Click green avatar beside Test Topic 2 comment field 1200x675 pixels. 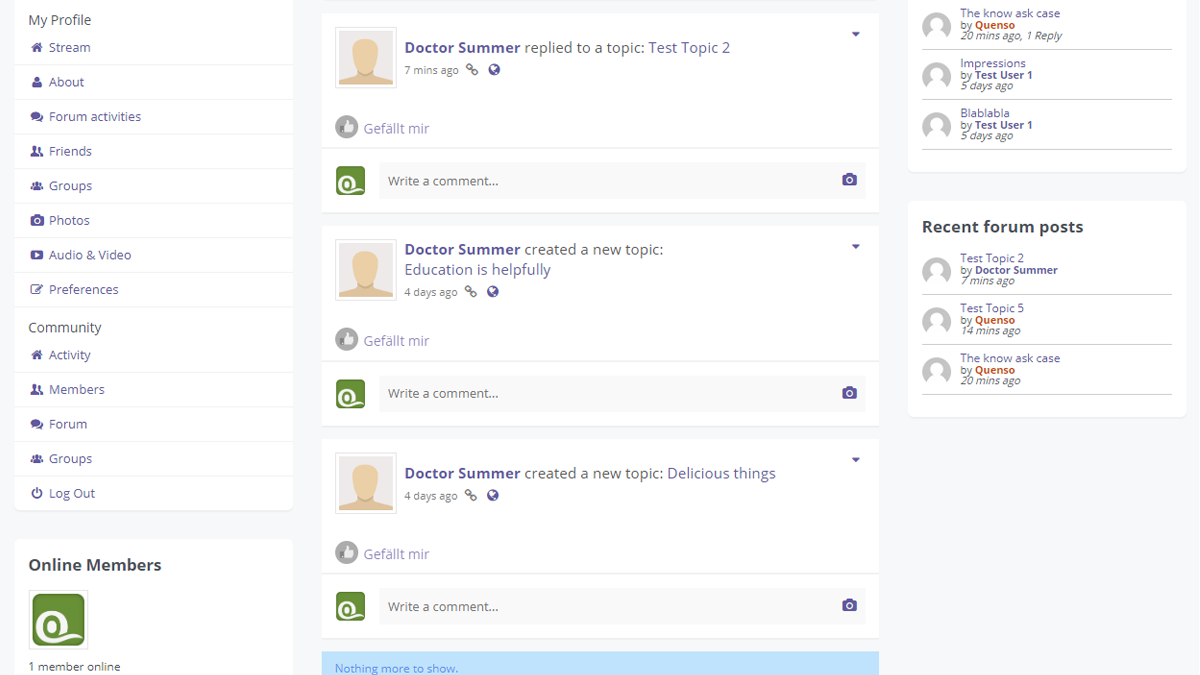click(x=350, y=181)
